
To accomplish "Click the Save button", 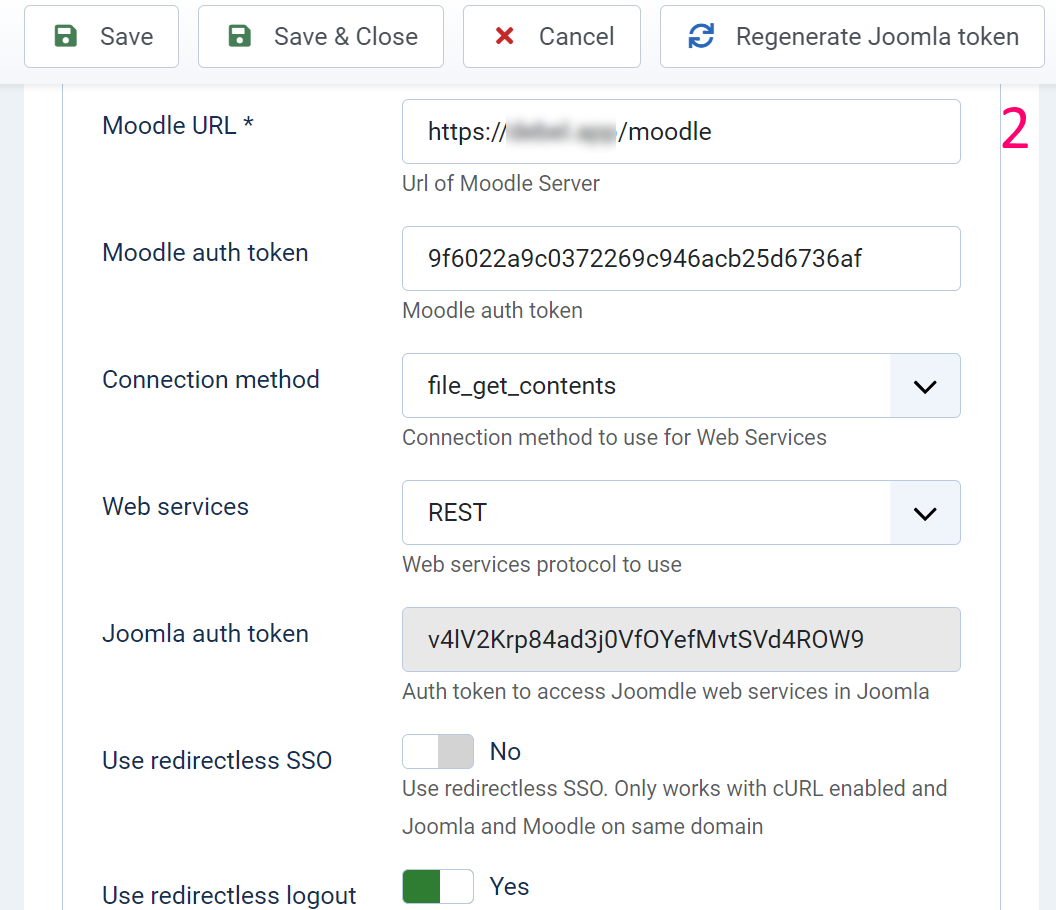I will tap(101, 36).
